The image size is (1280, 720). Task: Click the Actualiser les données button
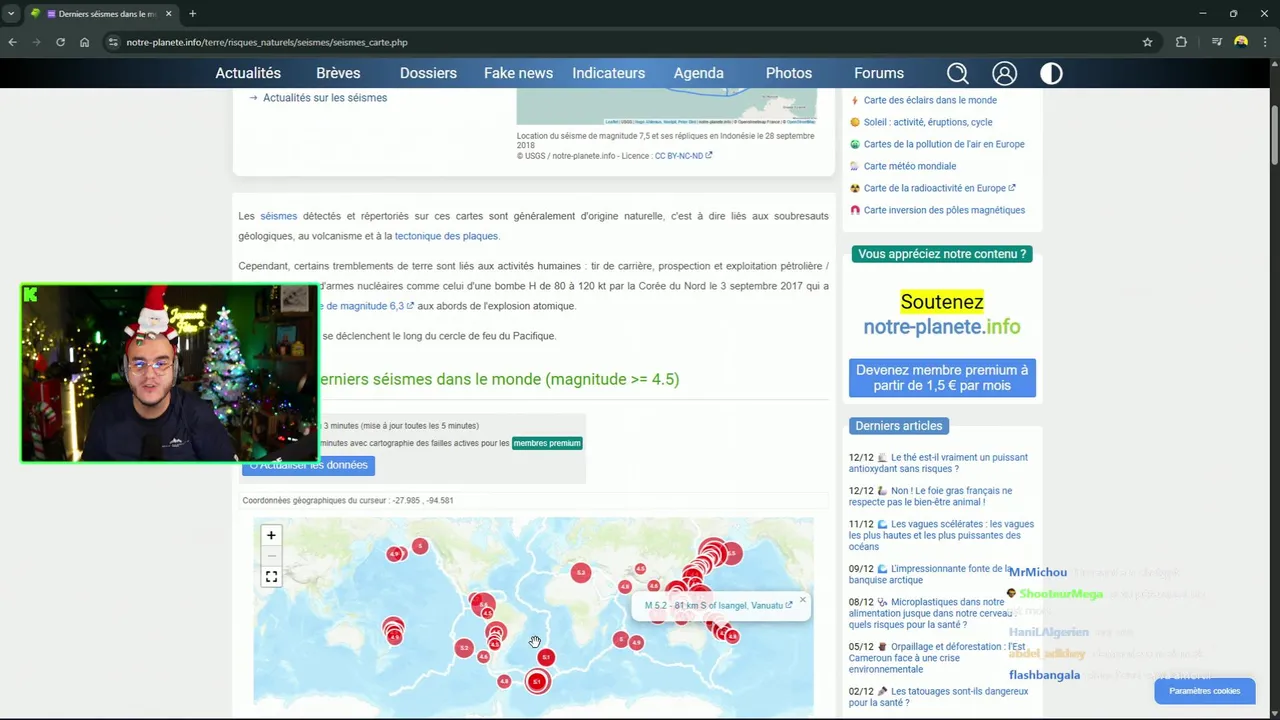coord(308,465)
